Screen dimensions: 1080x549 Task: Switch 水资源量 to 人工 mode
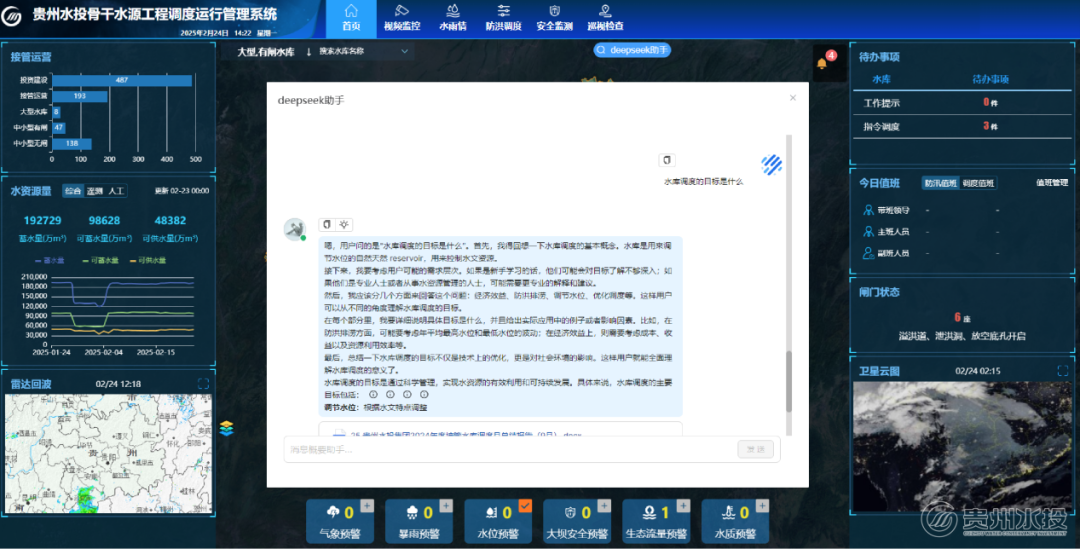tap(116, 191)
